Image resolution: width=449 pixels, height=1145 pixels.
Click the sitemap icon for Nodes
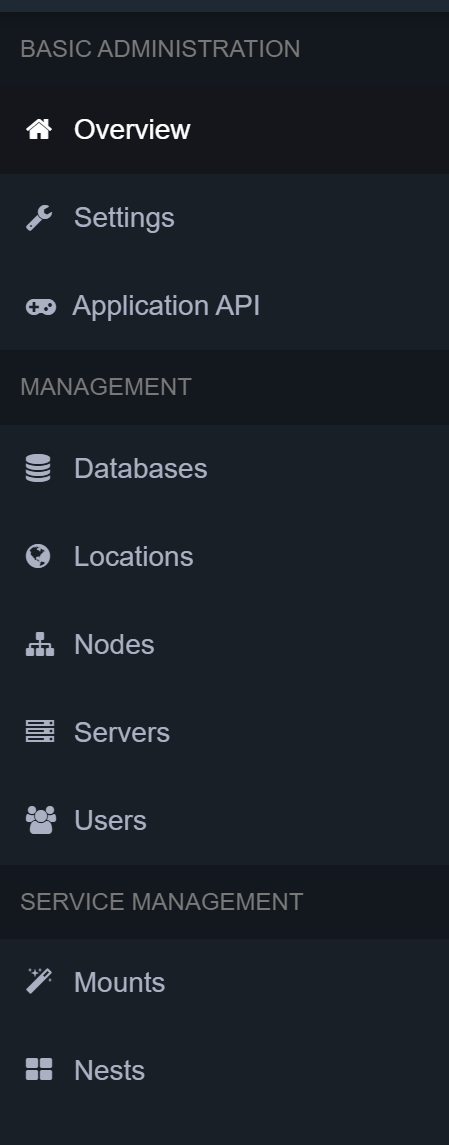pyautogui.click(x=39, y=644)
